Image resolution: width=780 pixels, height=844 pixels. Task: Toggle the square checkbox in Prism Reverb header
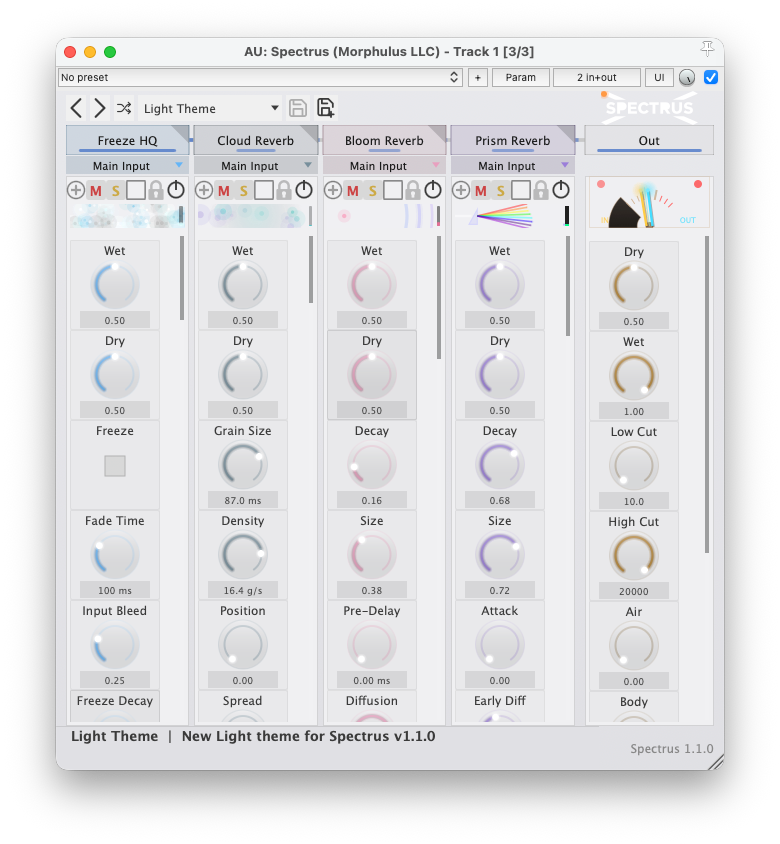[x=521, y=190]
